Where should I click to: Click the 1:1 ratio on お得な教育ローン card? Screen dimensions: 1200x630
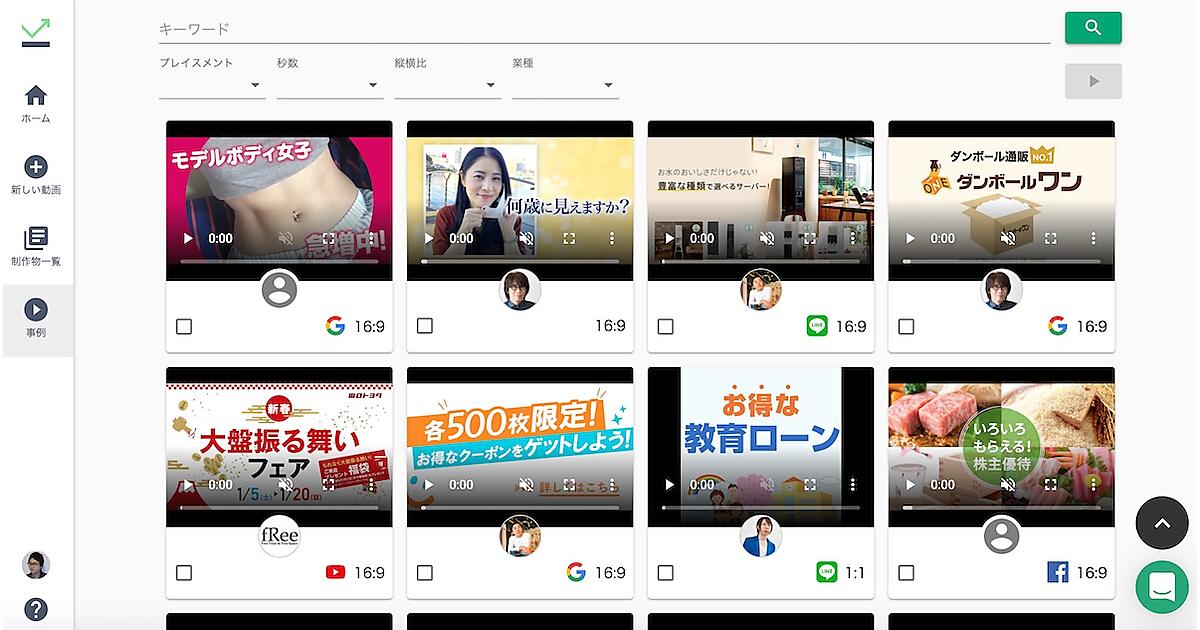(855, 573)
